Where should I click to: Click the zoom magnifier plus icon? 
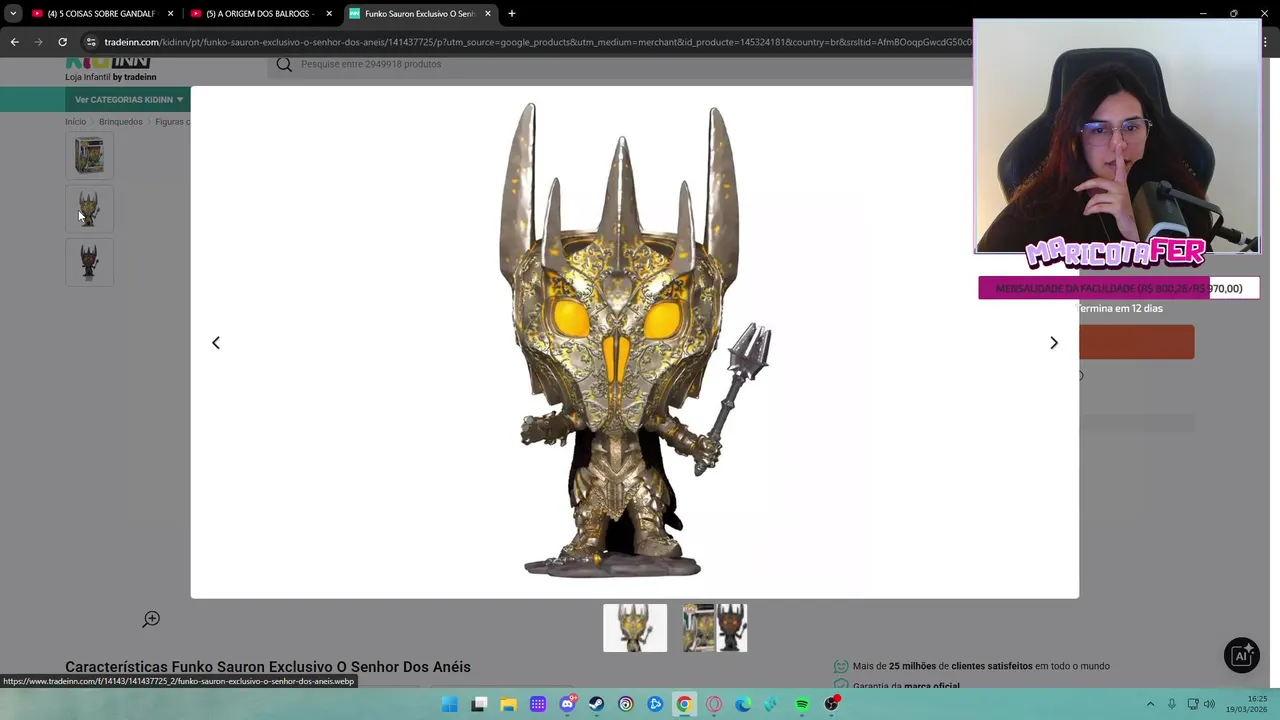pyautogui.click(x=151, y=619)
